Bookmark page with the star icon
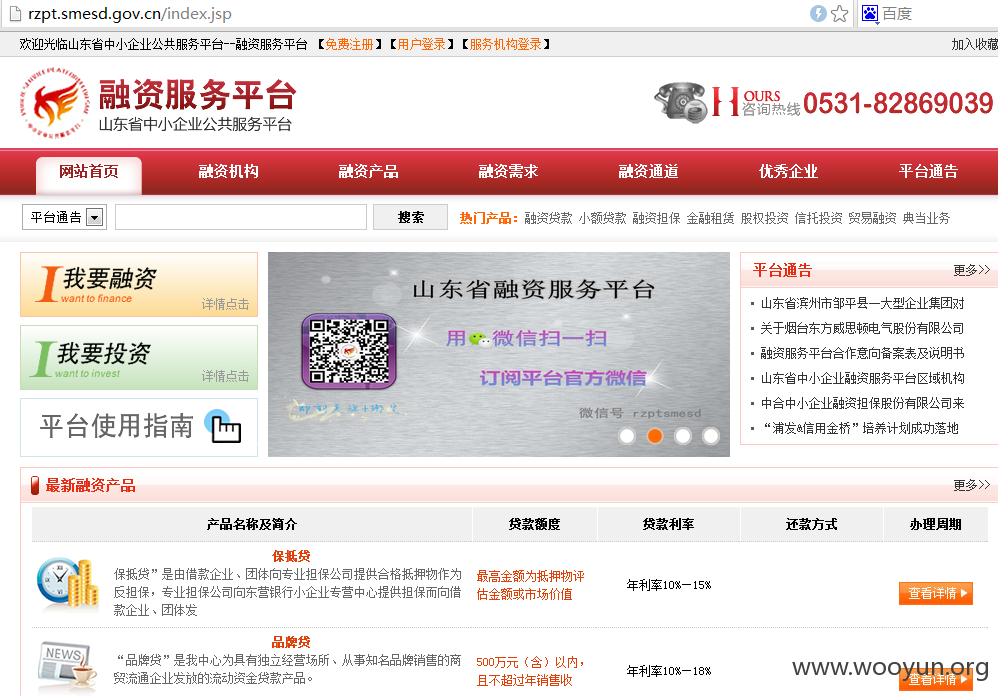This screenshot has height=696, width=998. point(840,13)
